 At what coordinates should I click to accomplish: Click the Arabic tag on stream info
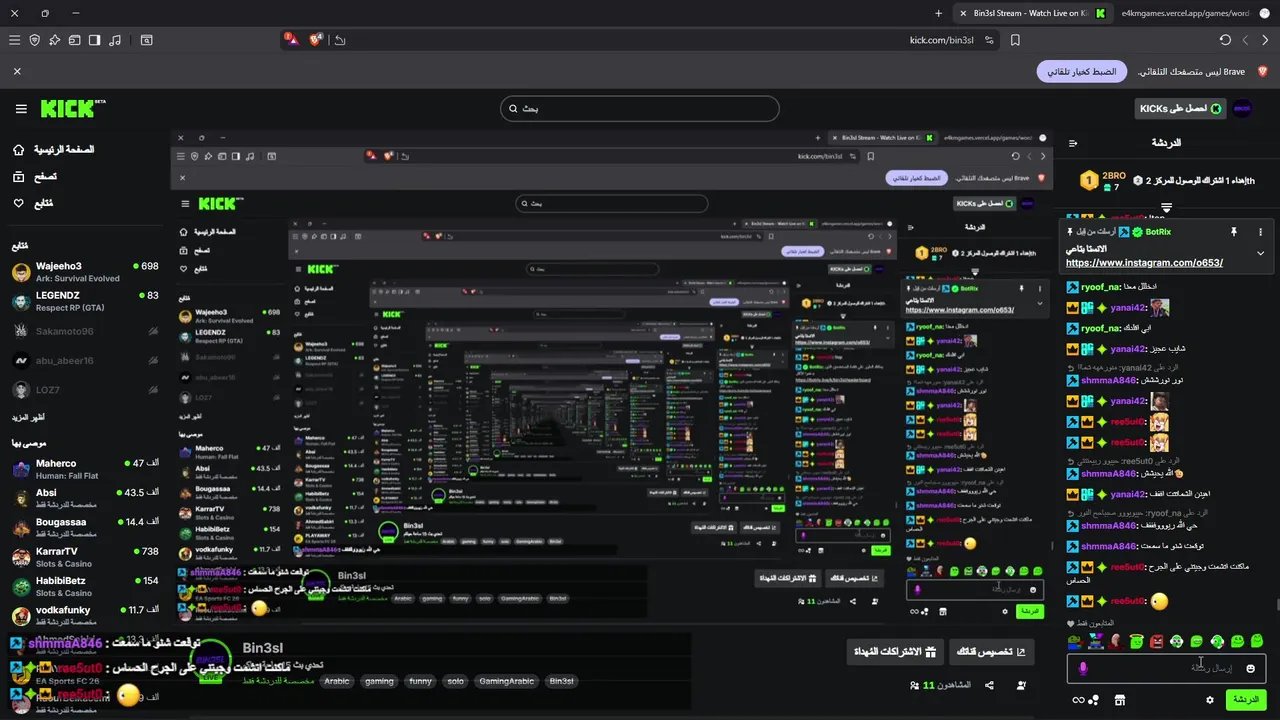[337, 681]
